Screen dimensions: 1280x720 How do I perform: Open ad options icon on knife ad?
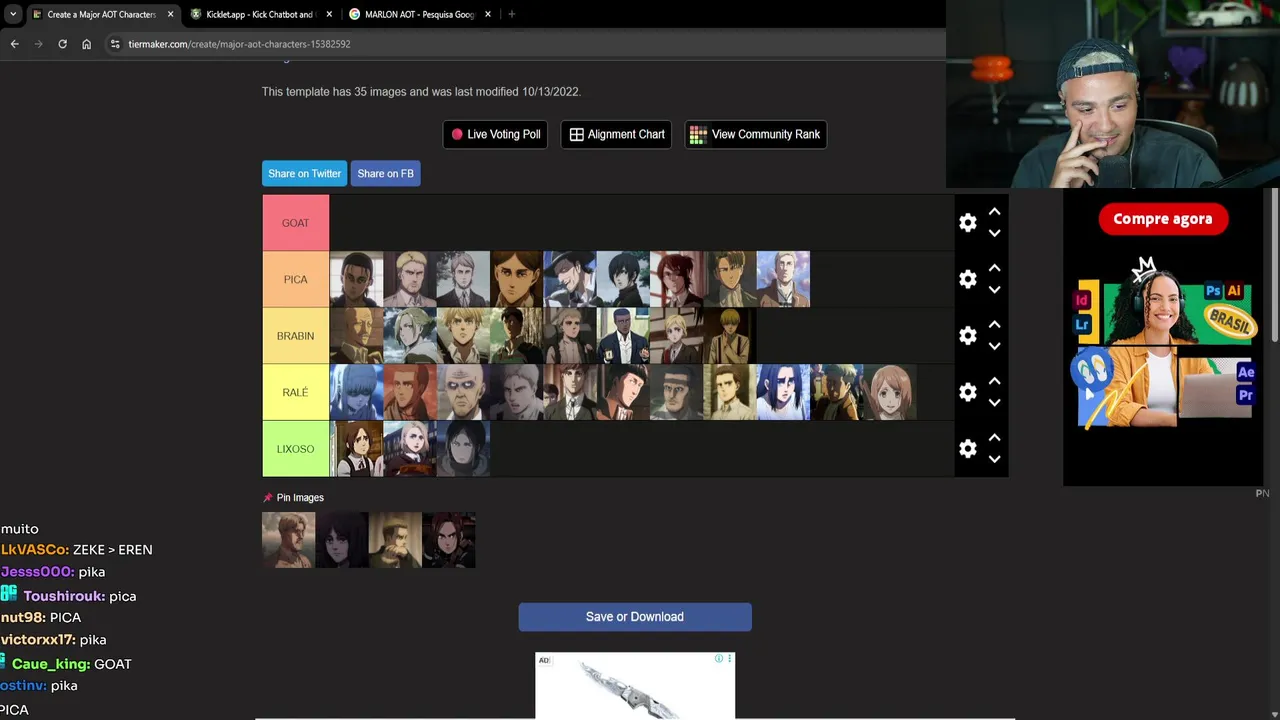(x=729, y=659)
